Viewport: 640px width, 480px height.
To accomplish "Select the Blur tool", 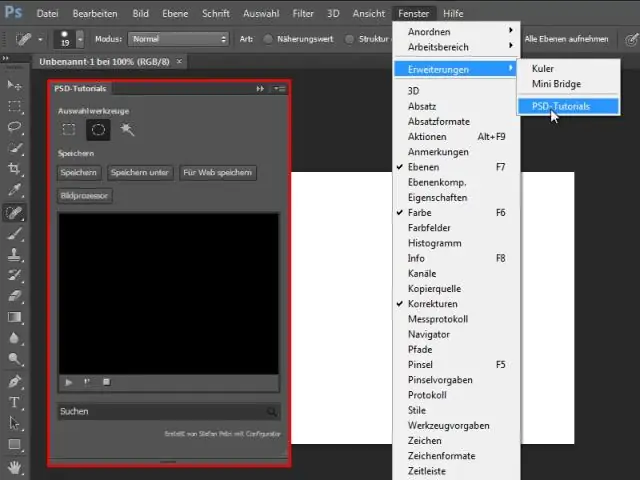I will [x=15, y=338].
